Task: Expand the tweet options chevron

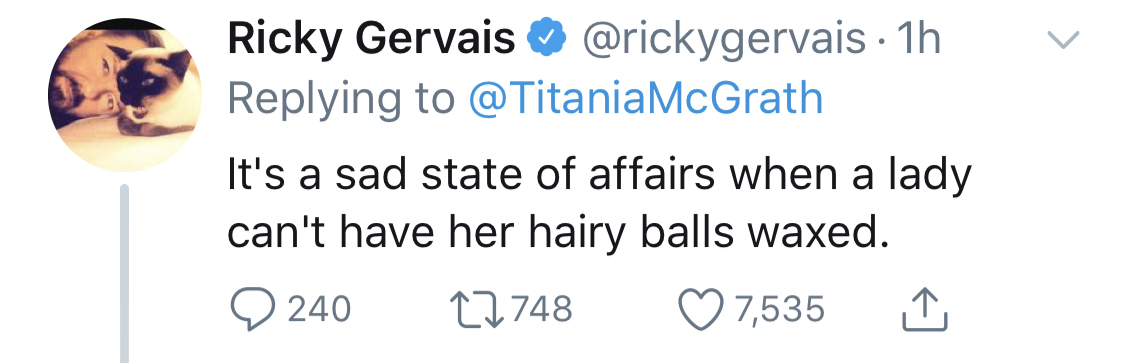Action: (x=1063, y=40)
